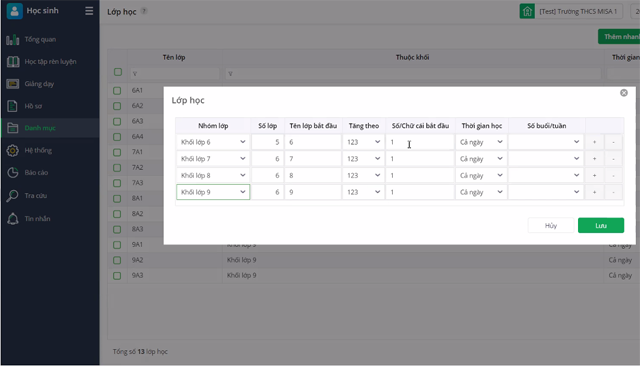The image size is (640, 366).
Task: Remove the Khối lớp 7 row
Action: [613, 159]
